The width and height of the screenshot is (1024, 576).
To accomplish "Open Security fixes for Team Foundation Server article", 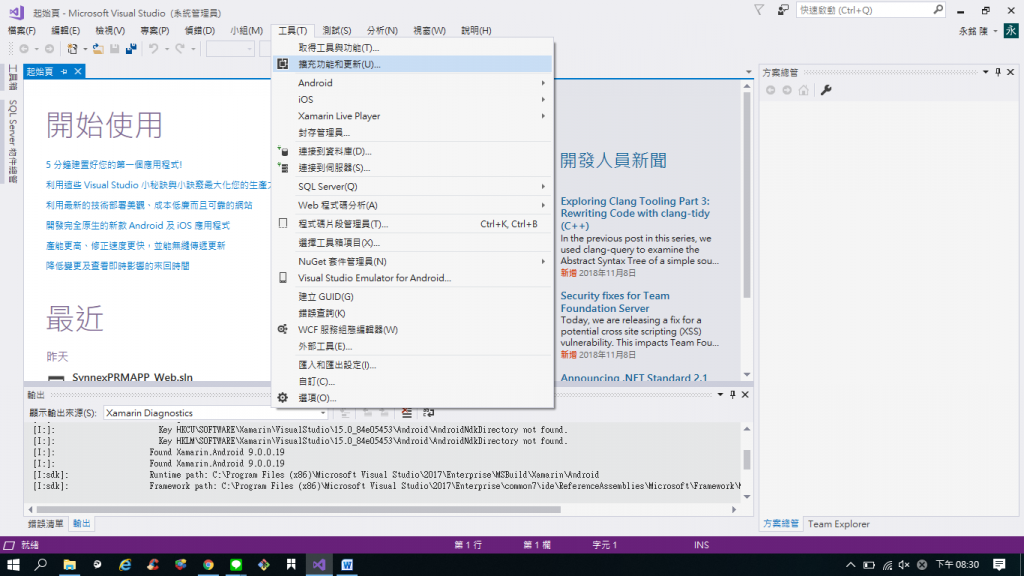I will tap(615, 302).
